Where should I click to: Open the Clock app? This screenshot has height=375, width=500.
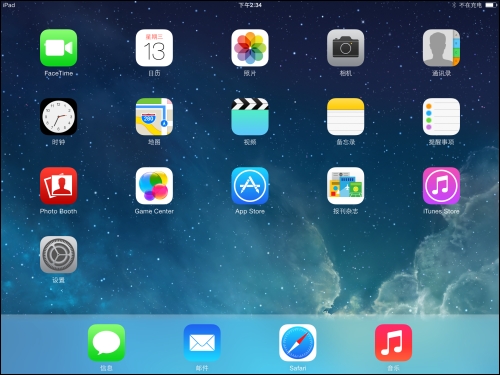(x=59, y=117)
